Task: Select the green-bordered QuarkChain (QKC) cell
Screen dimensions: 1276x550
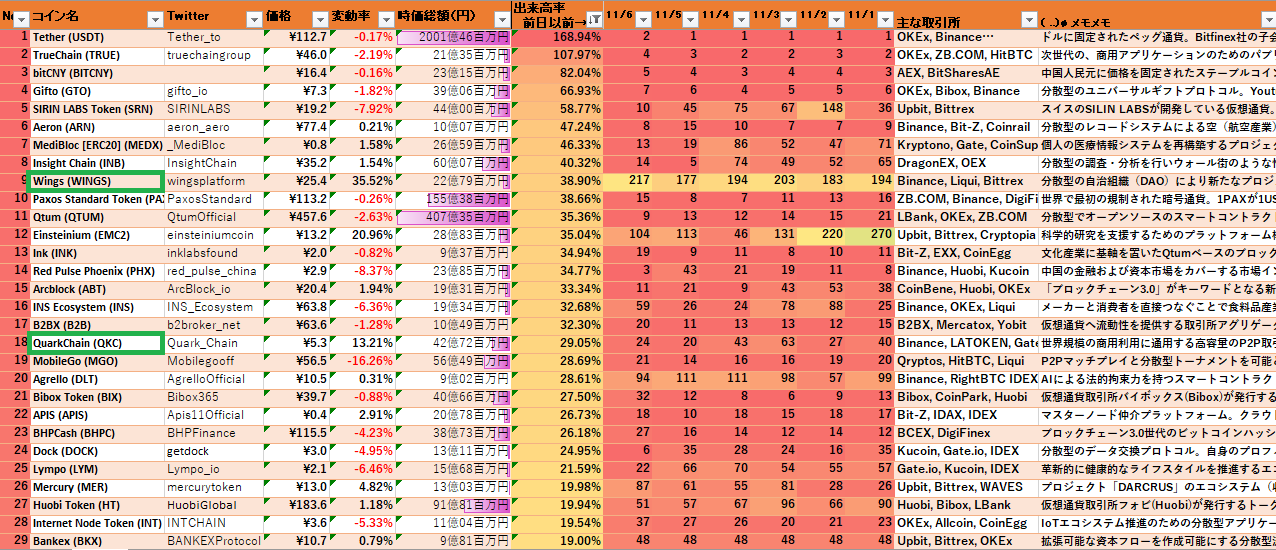Action: point(96,343)
